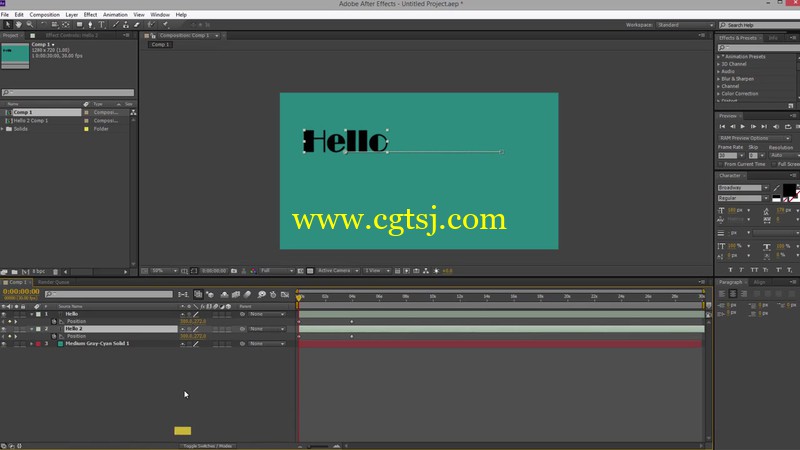Select the Brush tool
Image resolution: width=800 pixels, height=450 pixels.
(x=116, y=24)
